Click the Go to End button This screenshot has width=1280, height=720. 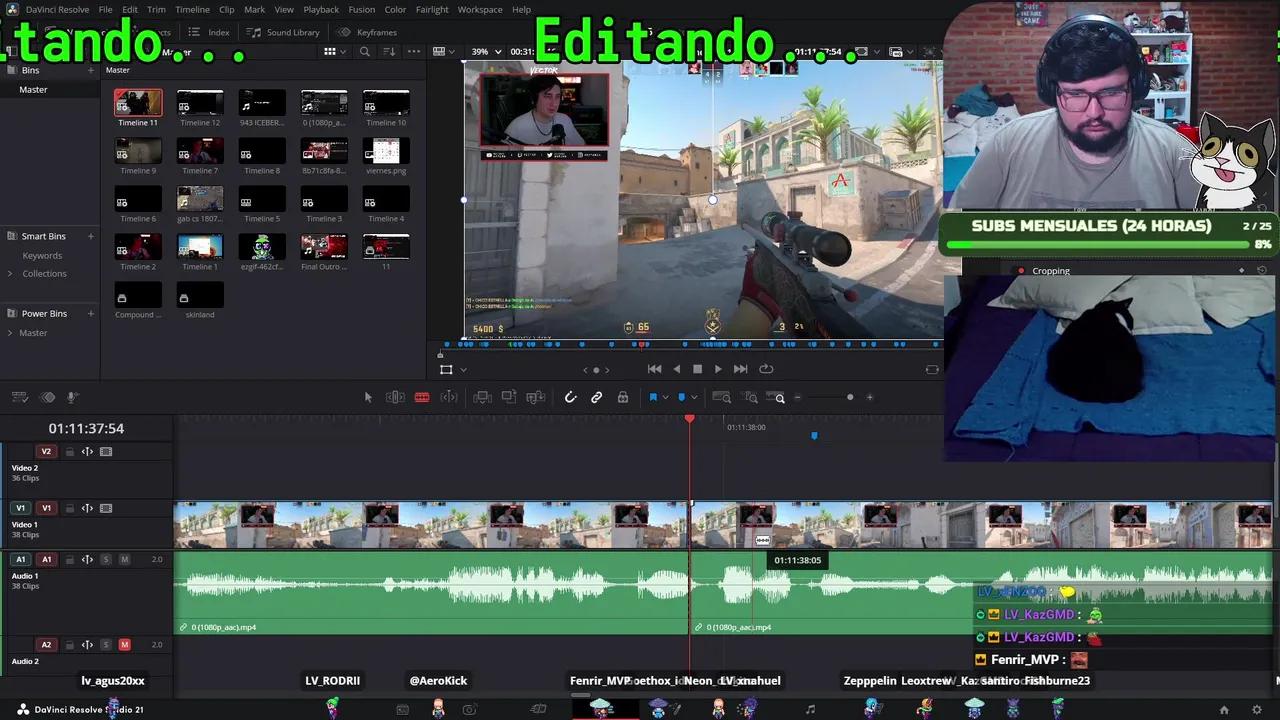tap(740, 369)
